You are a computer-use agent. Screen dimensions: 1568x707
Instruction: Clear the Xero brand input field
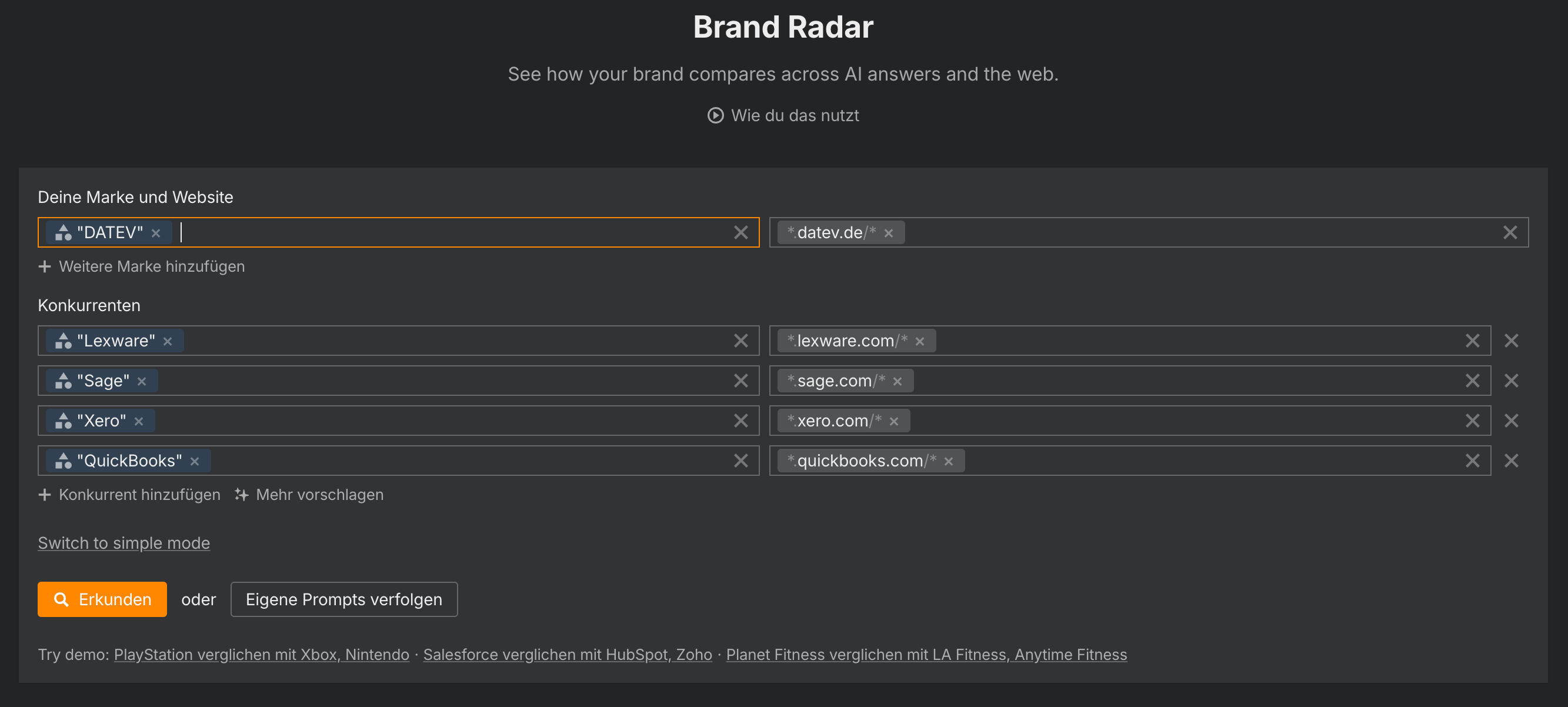pyautogui.click(x=740, y=421)
